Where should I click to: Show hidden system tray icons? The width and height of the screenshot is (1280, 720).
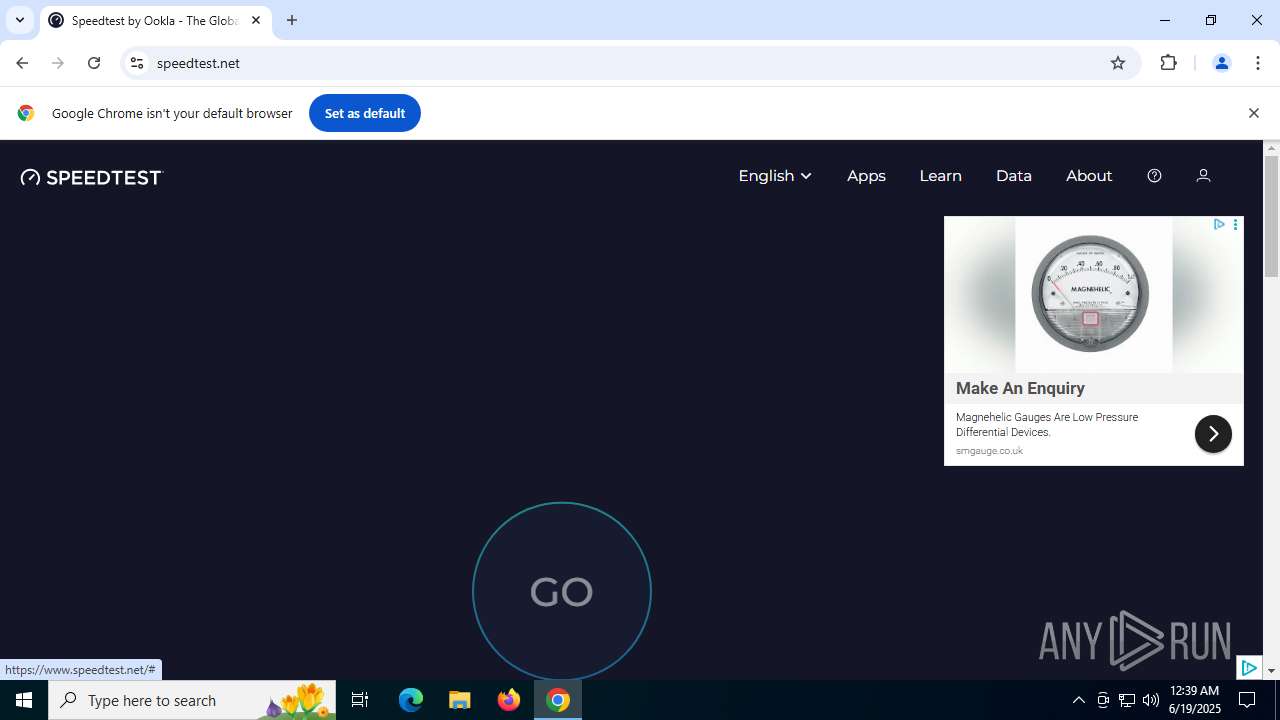point(1078,700)
